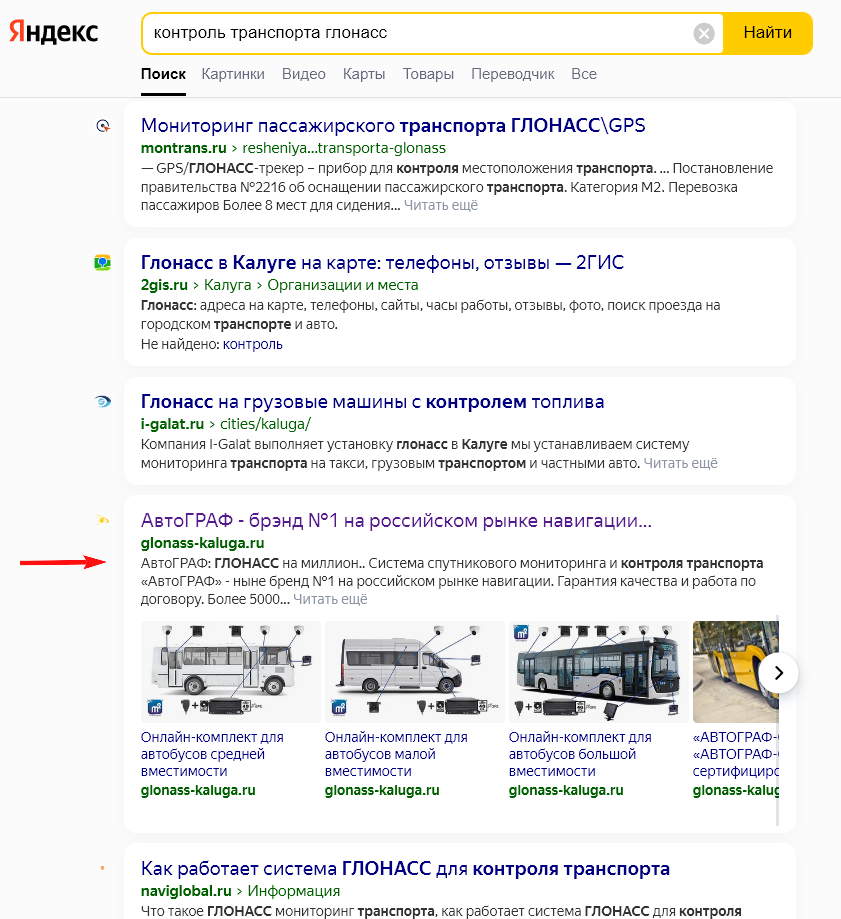This screenshot has height=919, width=841.
Task: Click the carousel next arrow
Action: (778, 673)
